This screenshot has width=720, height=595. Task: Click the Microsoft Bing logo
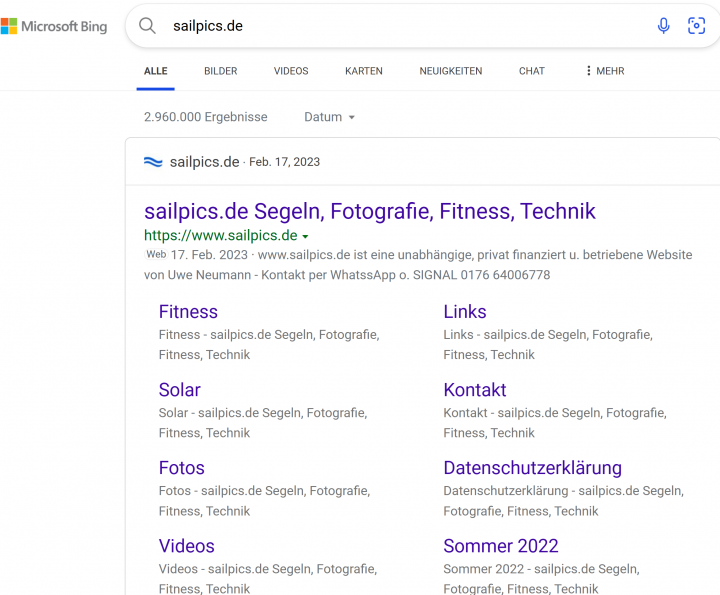[54, 26]
